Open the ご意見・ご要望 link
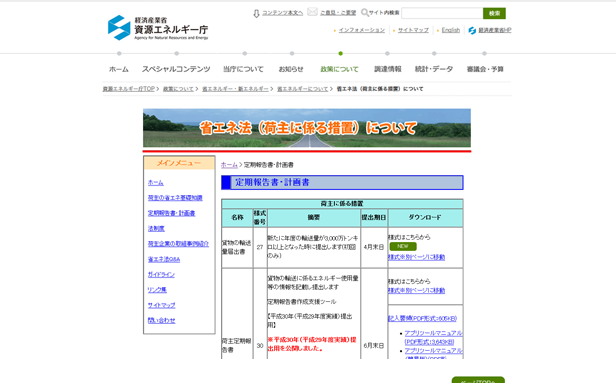The image size is (616, 383). point(338,13)
